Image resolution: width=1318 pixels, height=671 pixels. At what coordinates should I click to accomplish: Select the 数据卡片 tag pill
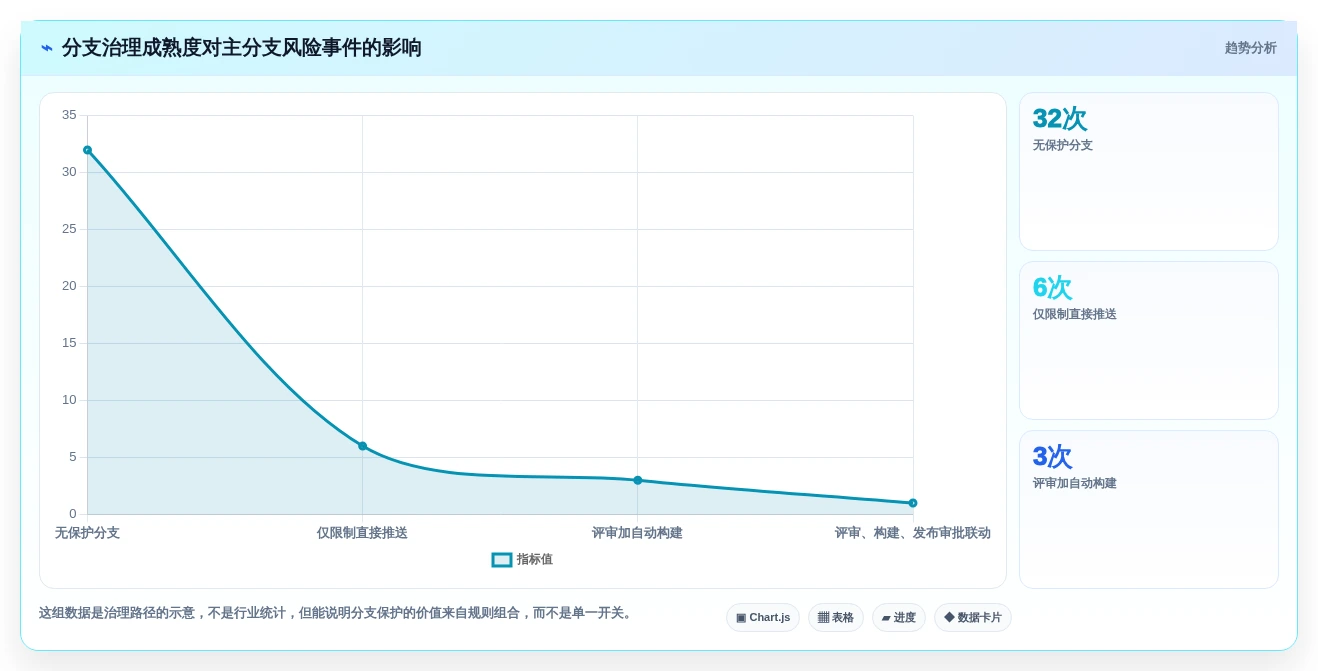coord(973,617)
